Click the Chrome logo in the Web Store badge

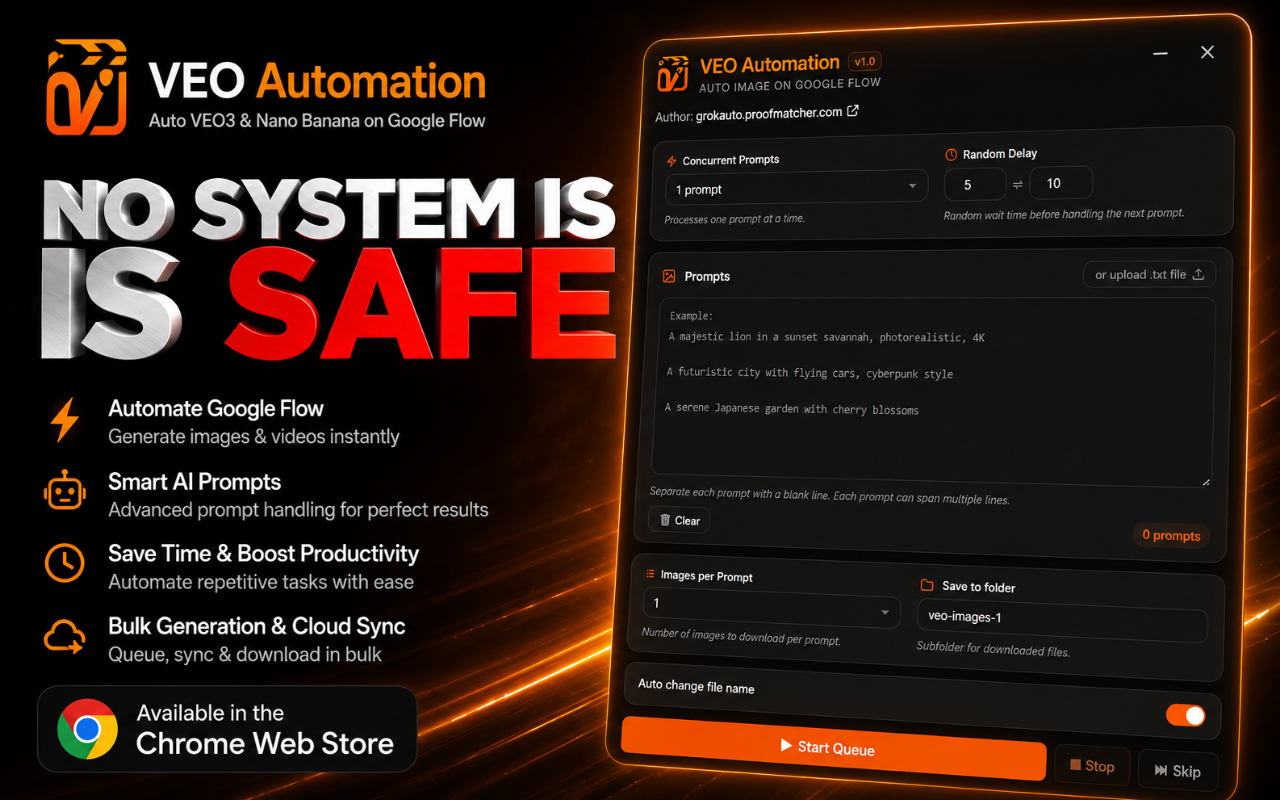[x=87, y=729]
